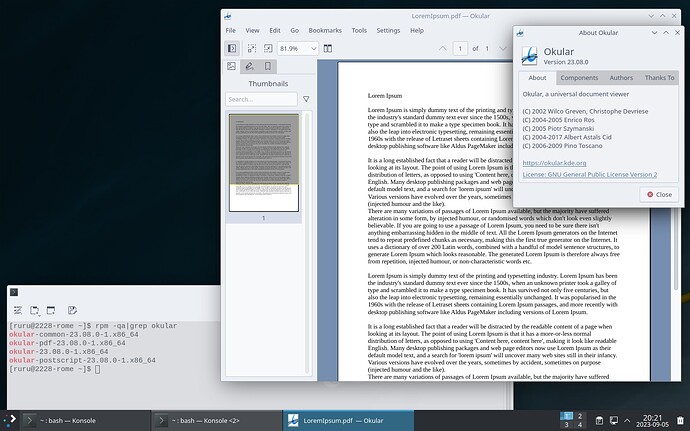Click Konsole's toolbar settings icon
The height and width of the screenshot is (431, 690).
tap(18, 310)
